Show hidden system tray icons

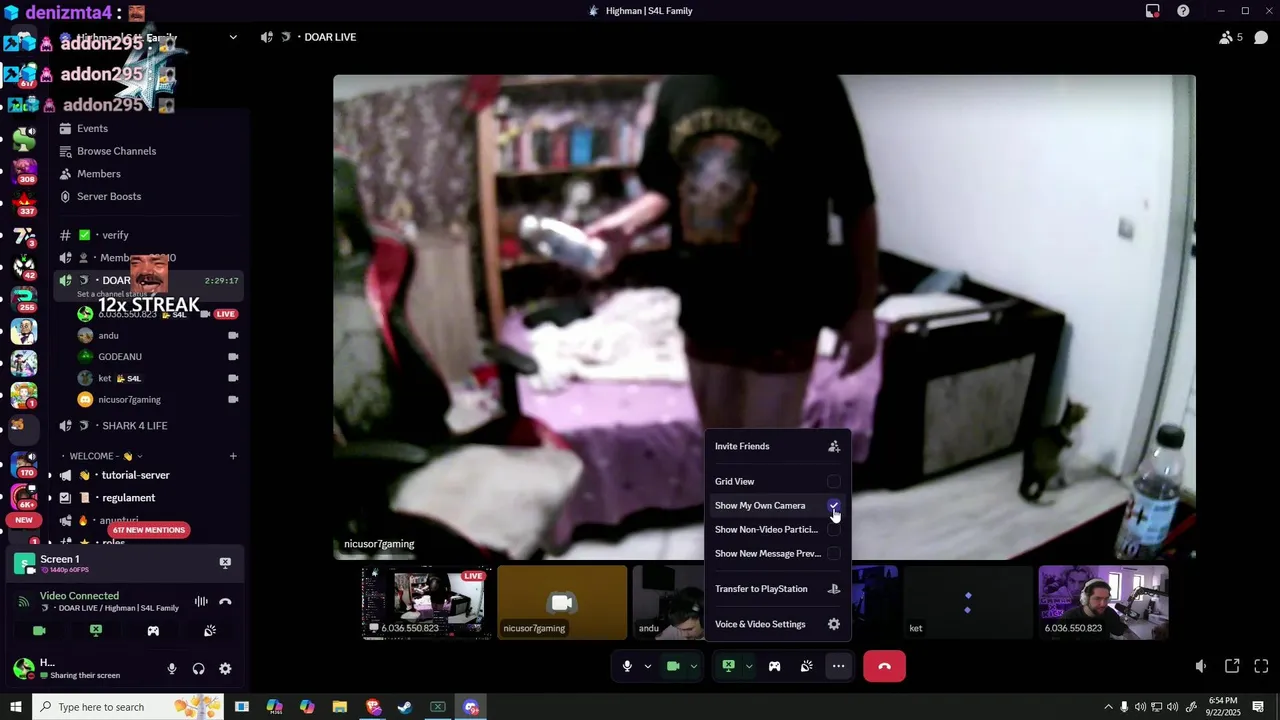tap(1108, 707)
